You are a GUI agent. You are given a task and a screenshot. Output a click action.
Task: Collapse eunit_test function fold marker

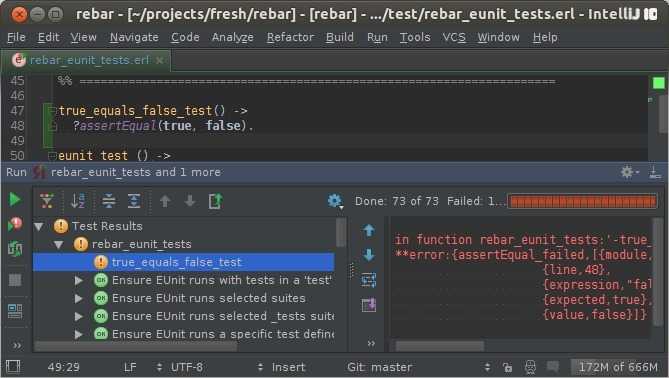tap(52, 156)
